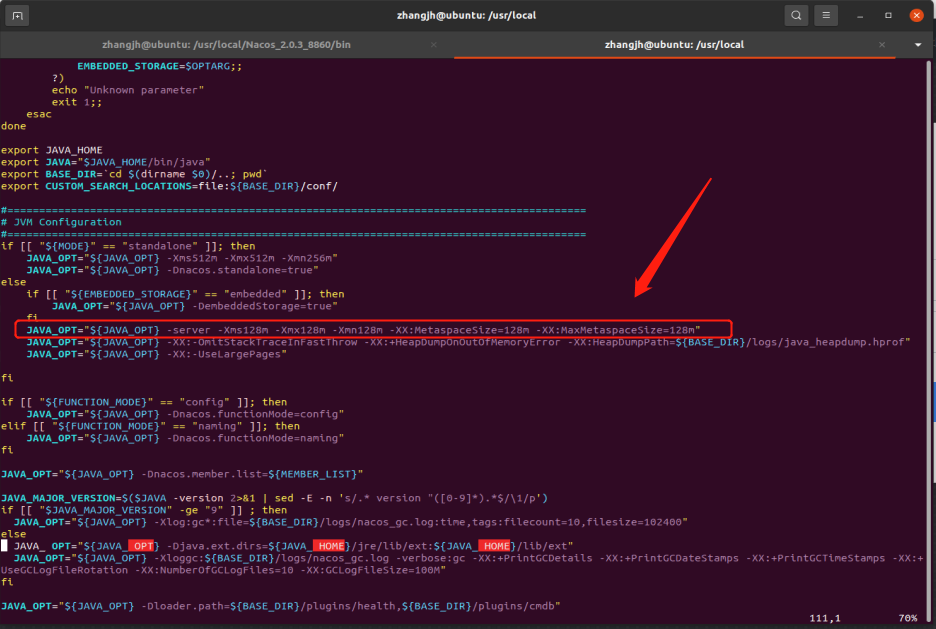
Task: Click the '-server -Xms128m -Xmx128m' options line
Action: coord(363,330)
